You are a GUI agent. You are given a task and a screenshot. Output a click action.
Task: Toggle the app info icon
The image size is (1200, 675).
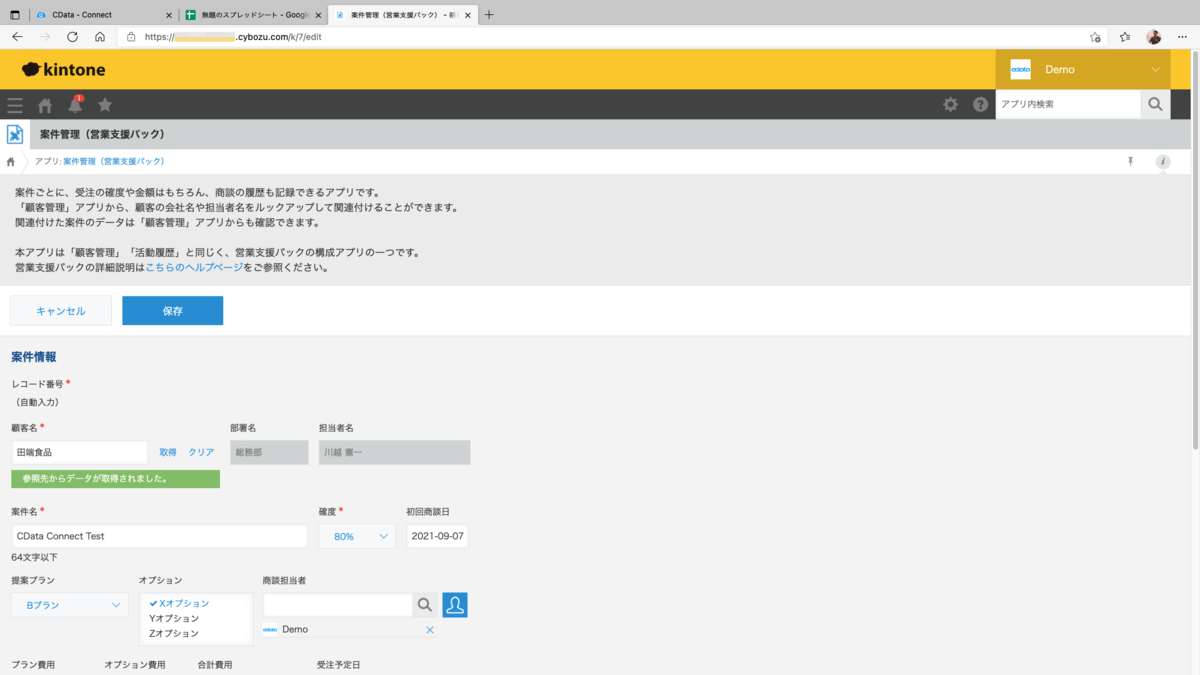coord(1162,161)
